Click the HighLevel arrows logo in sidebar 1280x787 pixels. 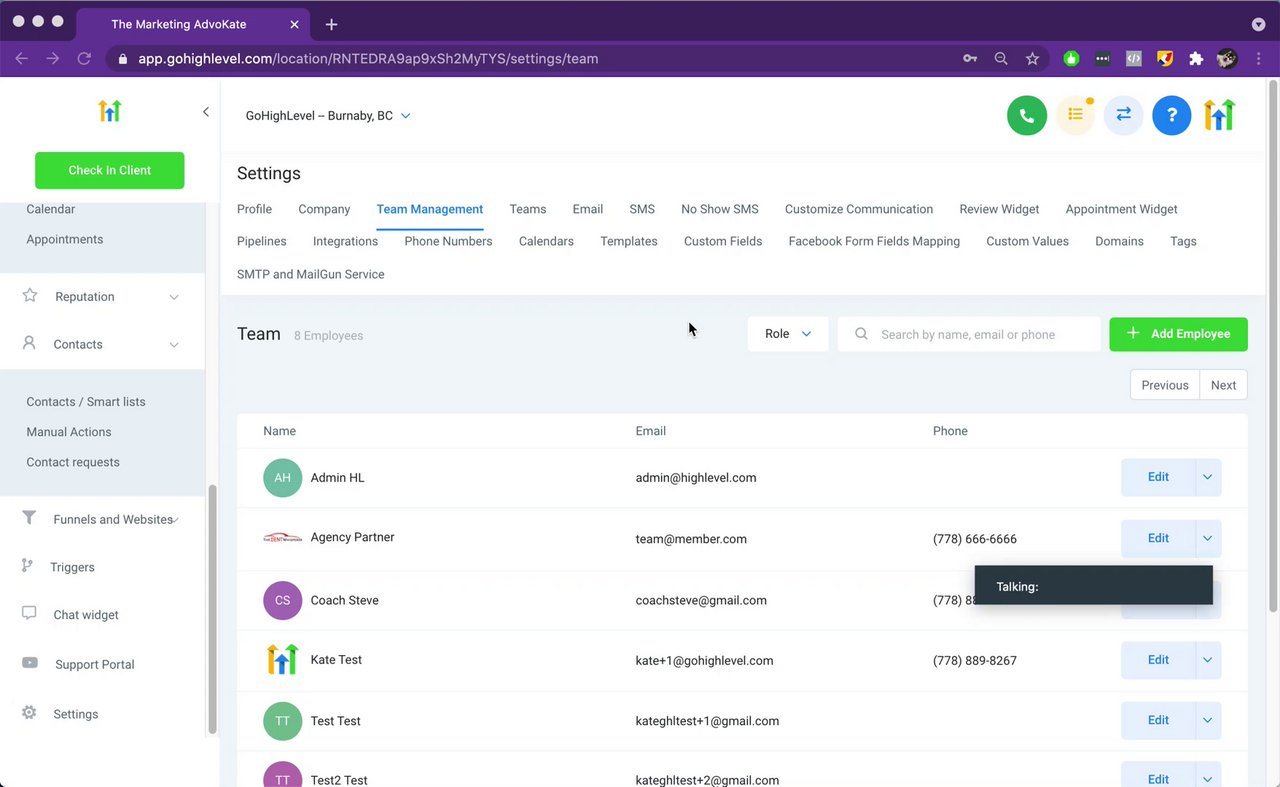tap(110, 111)
